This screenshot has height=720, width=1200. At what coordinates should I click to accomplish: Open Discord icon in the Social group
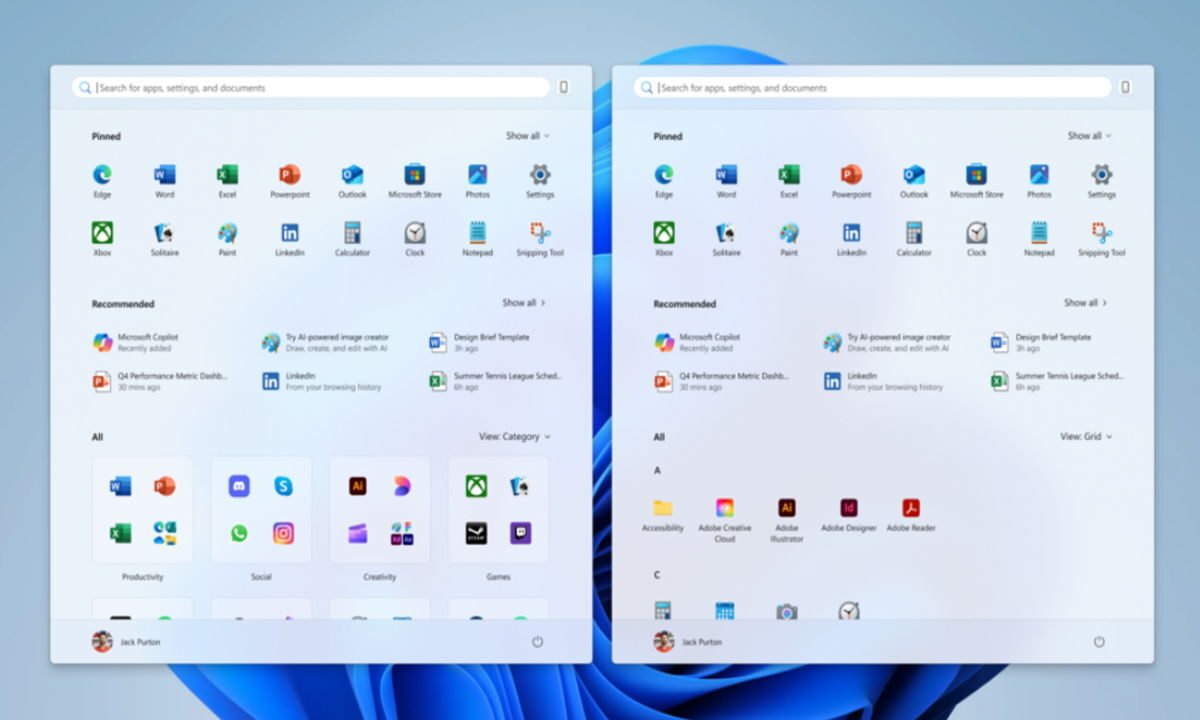click(238, 486)
